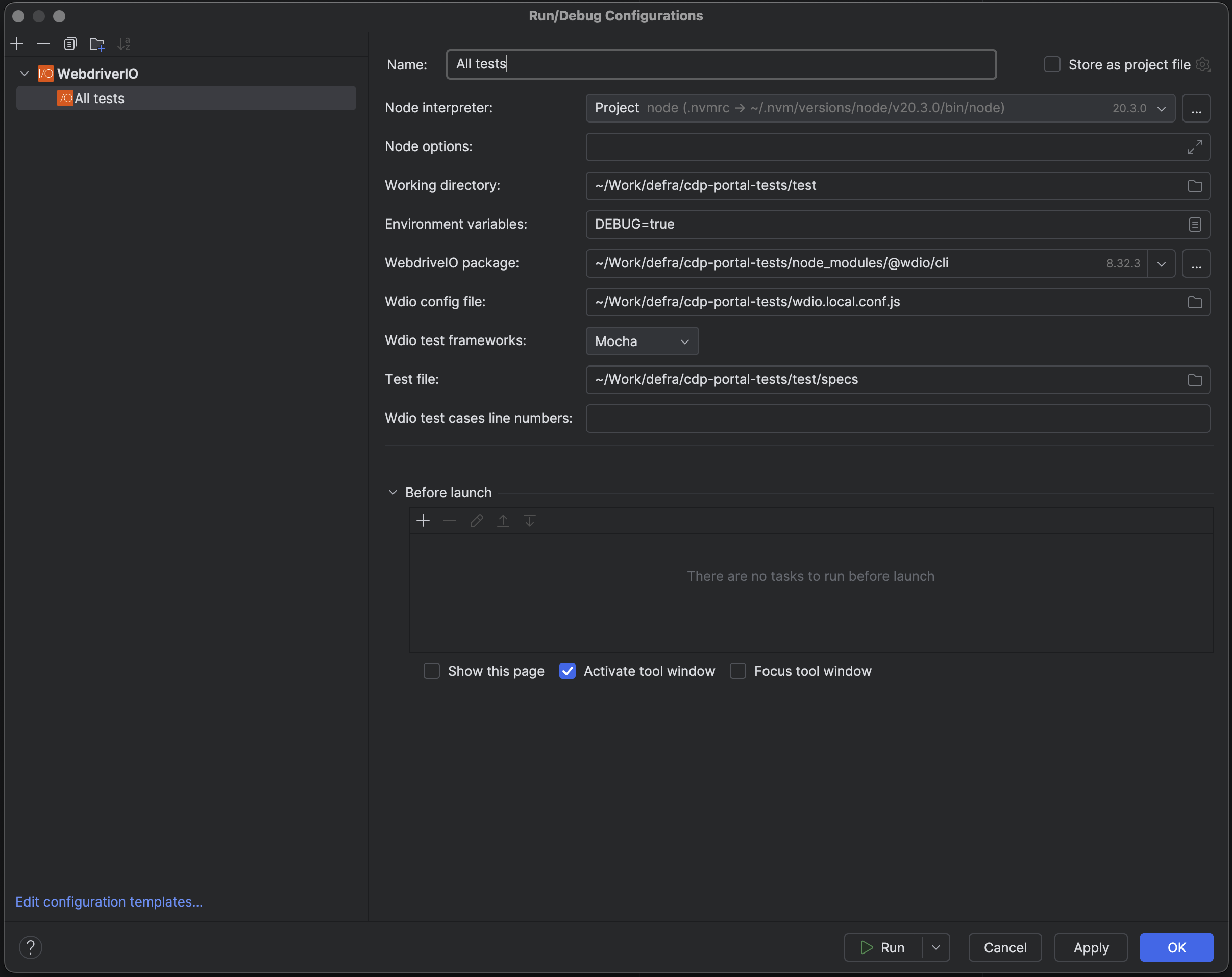Open the Run button dropdown arrow
This screenshot has width=1232, height=977.
[x=935, y=947]
